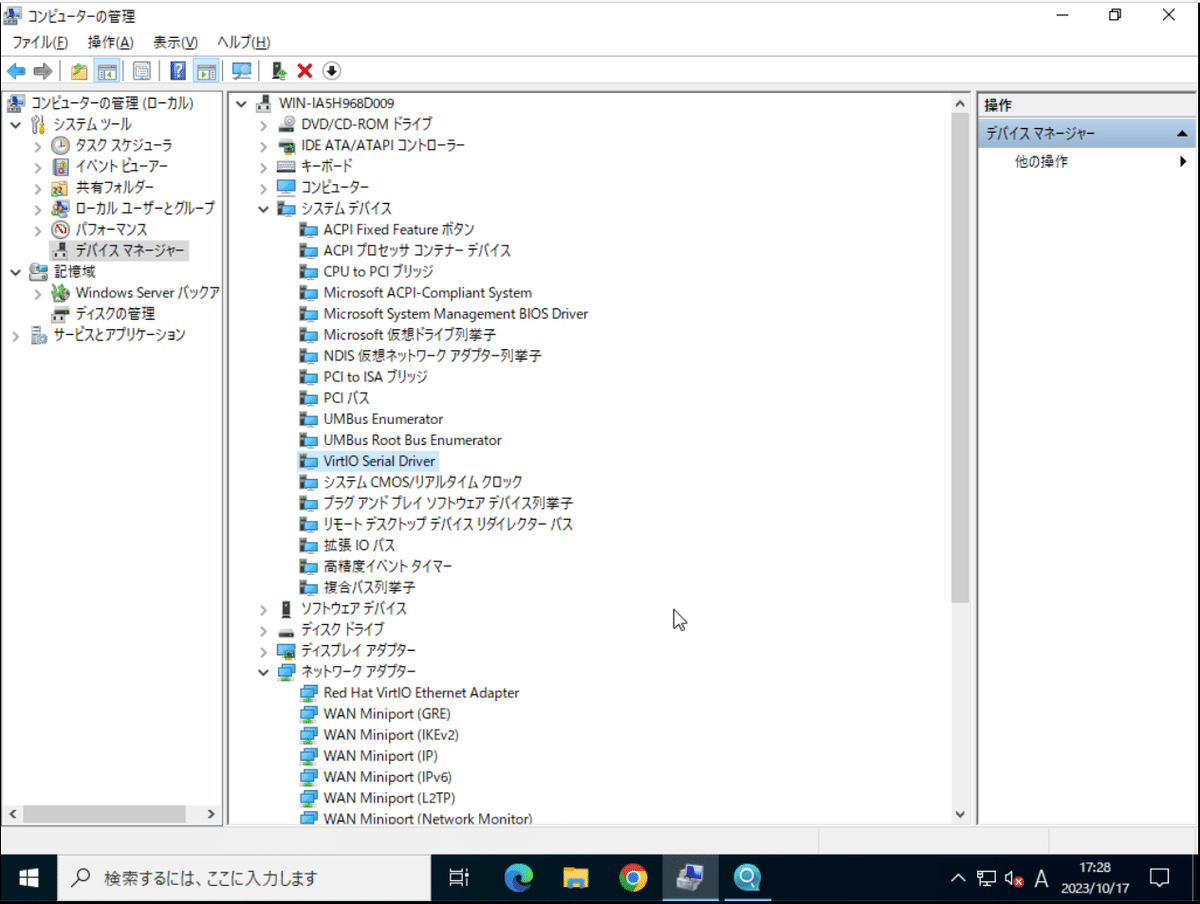The width and height of the screenshot is (1200, 904).
Task: Select UMBus Root Bus Enumerator device
Action: [x=412, y=440]
